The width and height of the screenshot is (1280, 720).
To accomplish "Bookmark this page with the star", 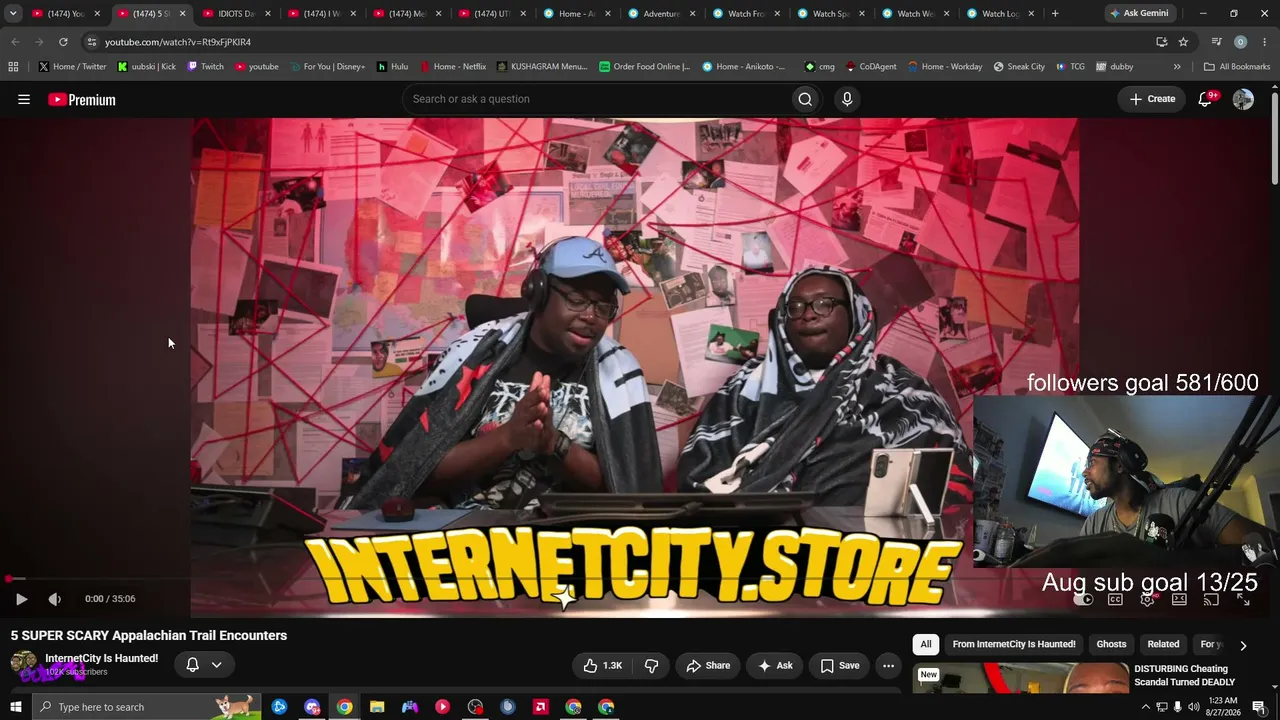I will point(1183,42).
